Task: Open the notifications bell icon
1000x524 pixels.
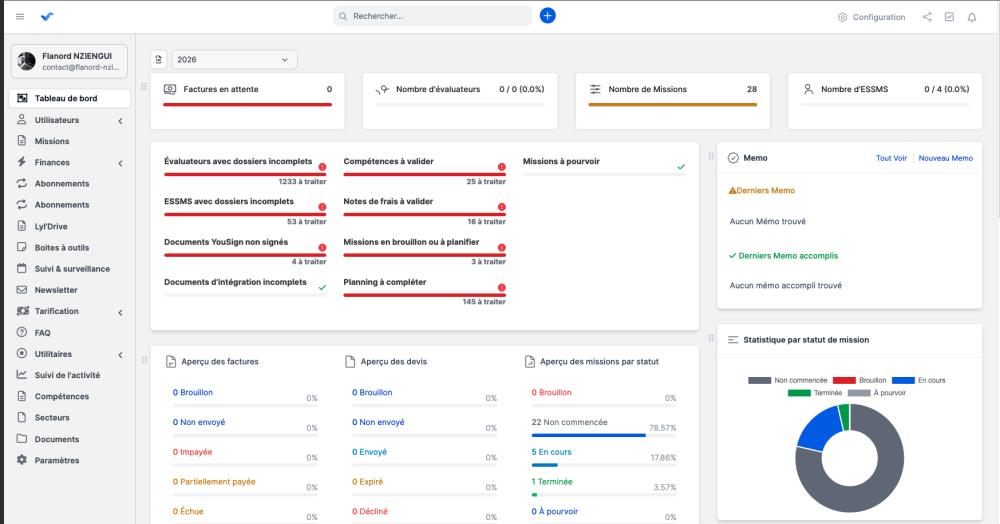Action: [971, 17]
